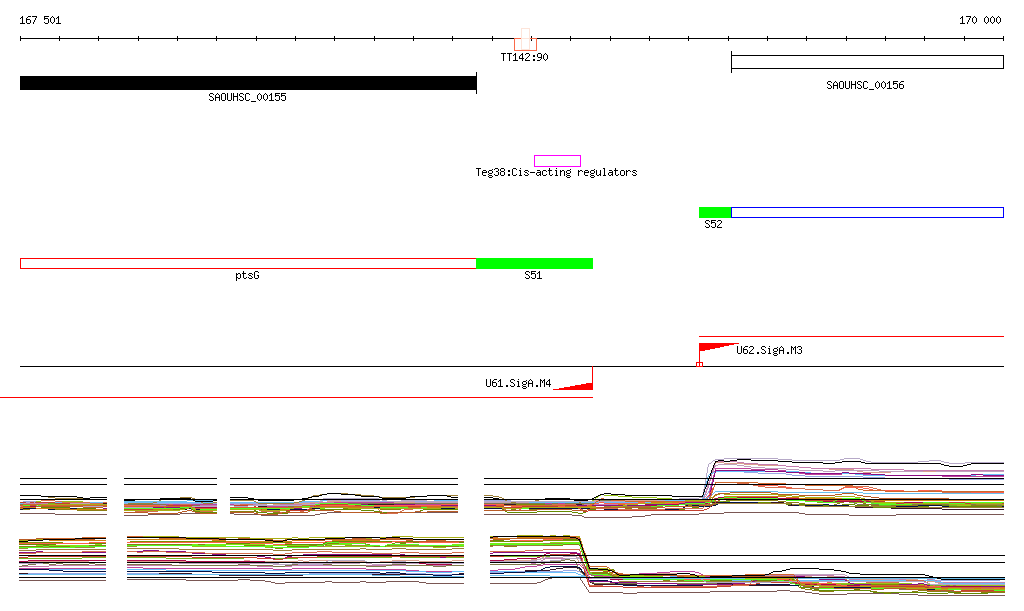Click the start coordinate 167 501
This screenshot has width=1024, height=611.
[x=40, y=20]
